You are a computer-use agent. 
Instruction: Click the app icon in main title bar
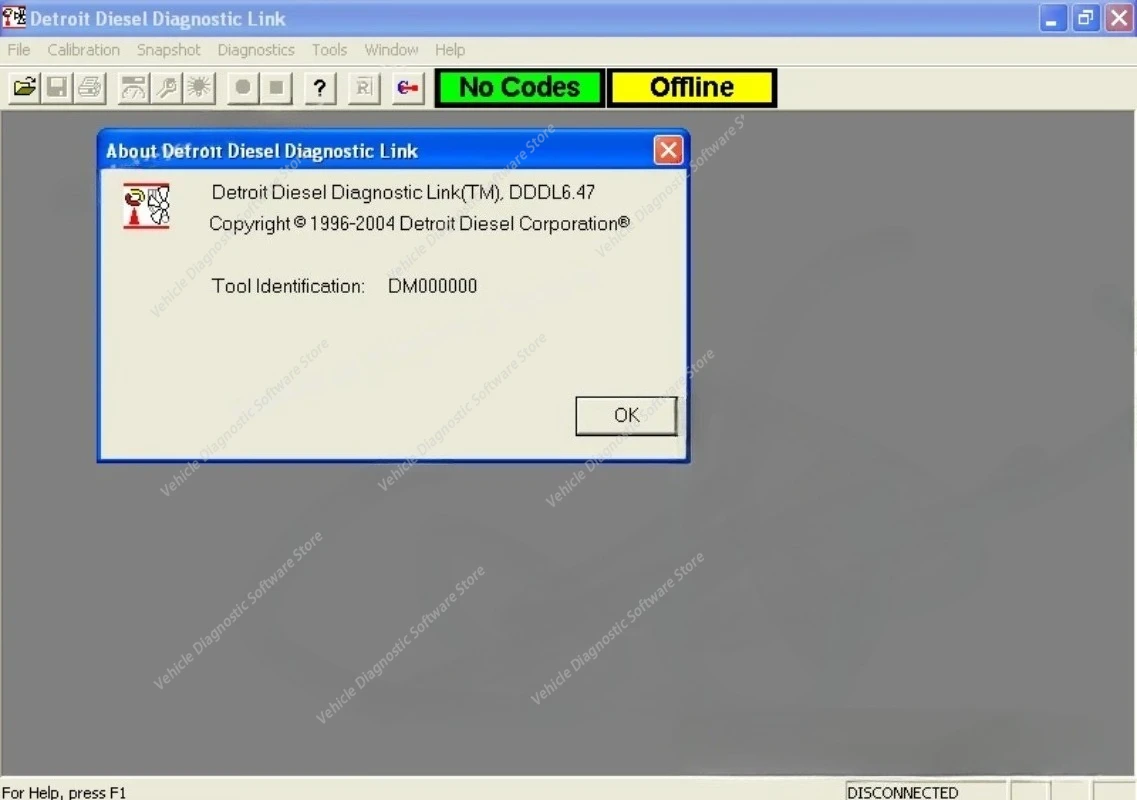pyautogui.click(x=14, y=17)
